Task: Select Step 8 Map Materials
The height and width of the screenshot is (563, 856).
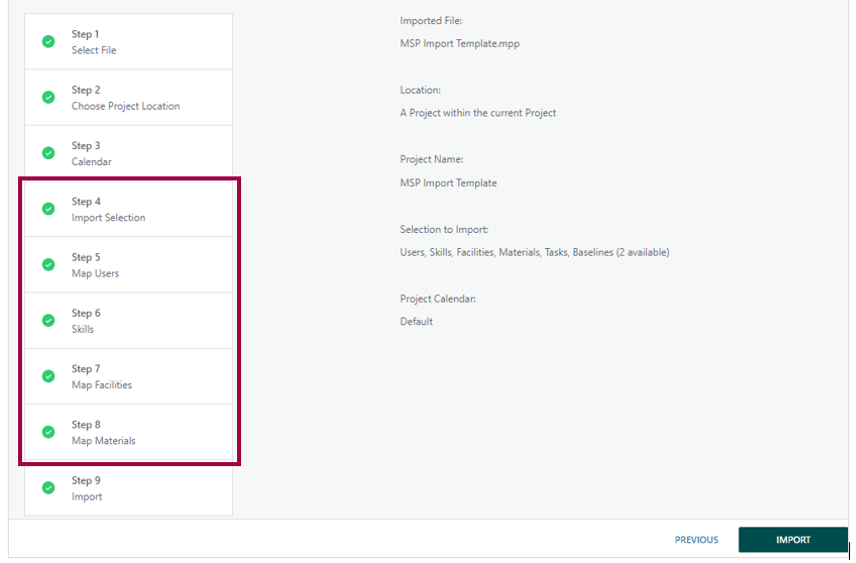Action: pos(128,432)
